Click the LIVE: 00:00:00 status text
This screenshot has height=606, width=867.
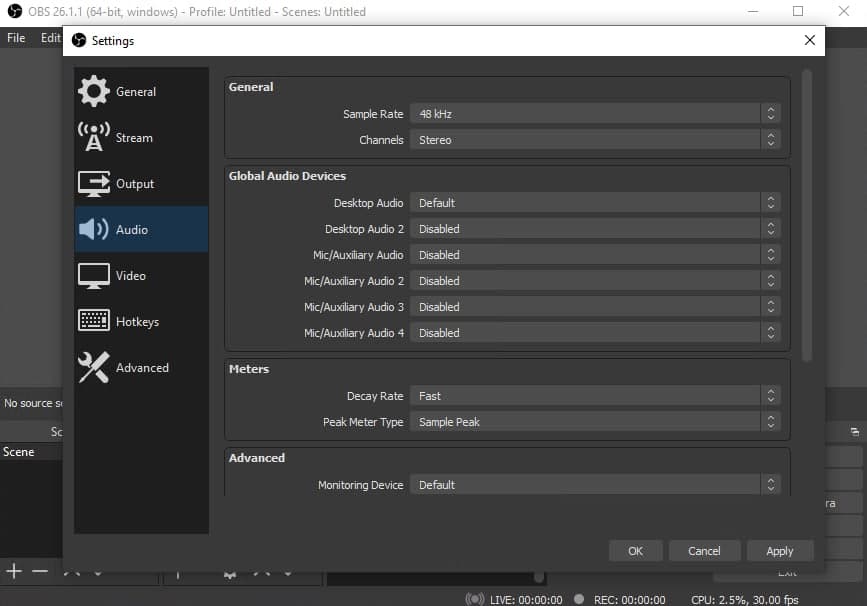(x=526, y=600)
